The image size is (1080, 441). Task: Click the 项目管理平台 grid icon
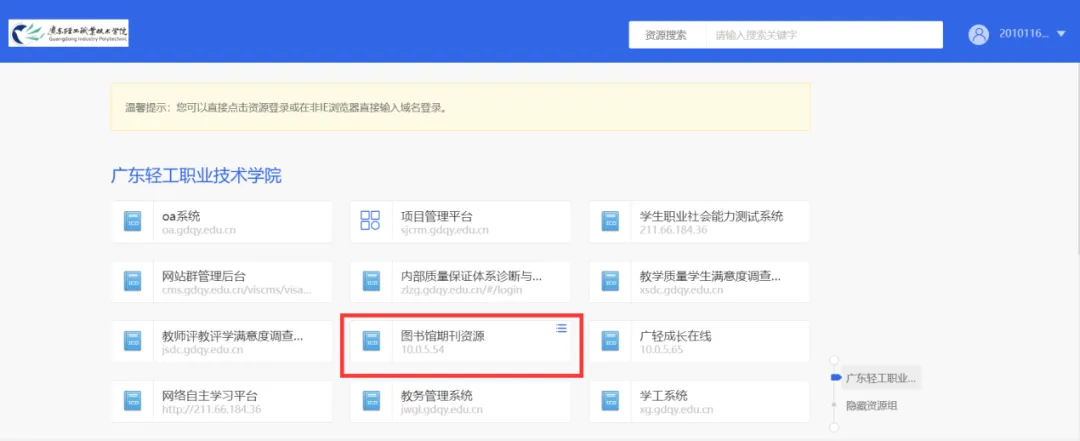pos(371,220)
